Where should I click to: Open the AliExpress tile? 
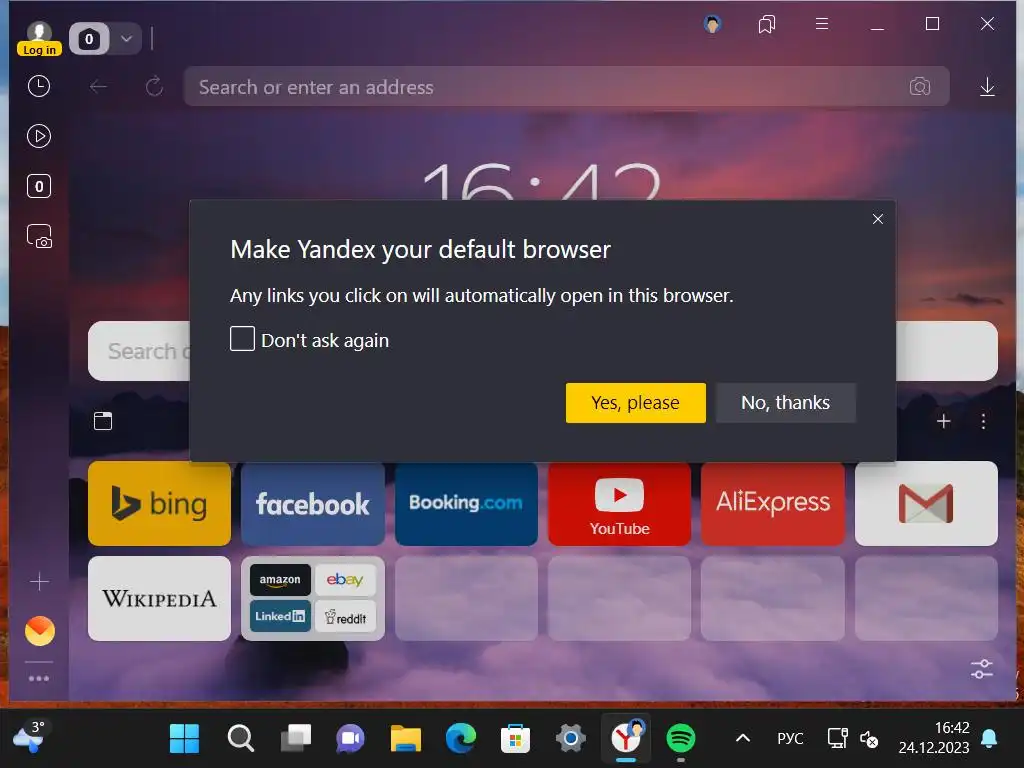773,504
